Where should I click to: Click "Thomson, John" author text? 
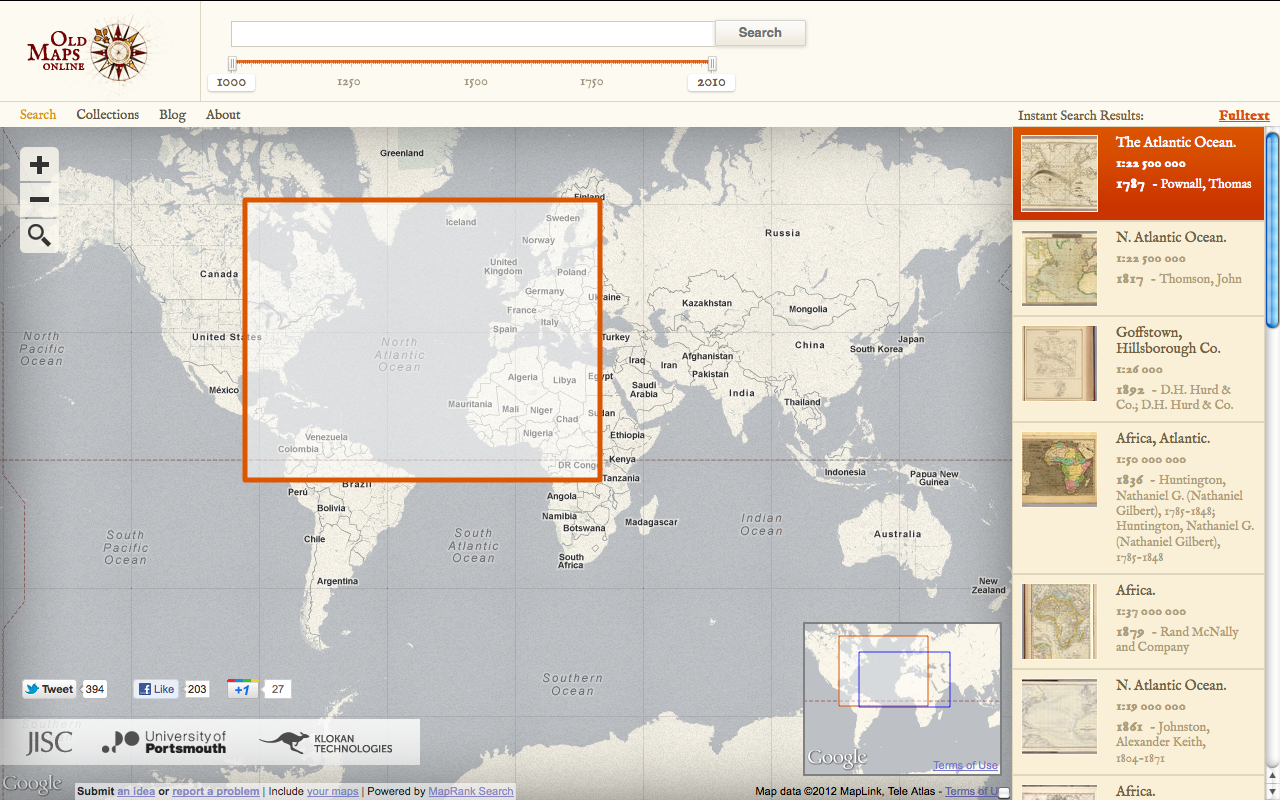[1201, 279]
